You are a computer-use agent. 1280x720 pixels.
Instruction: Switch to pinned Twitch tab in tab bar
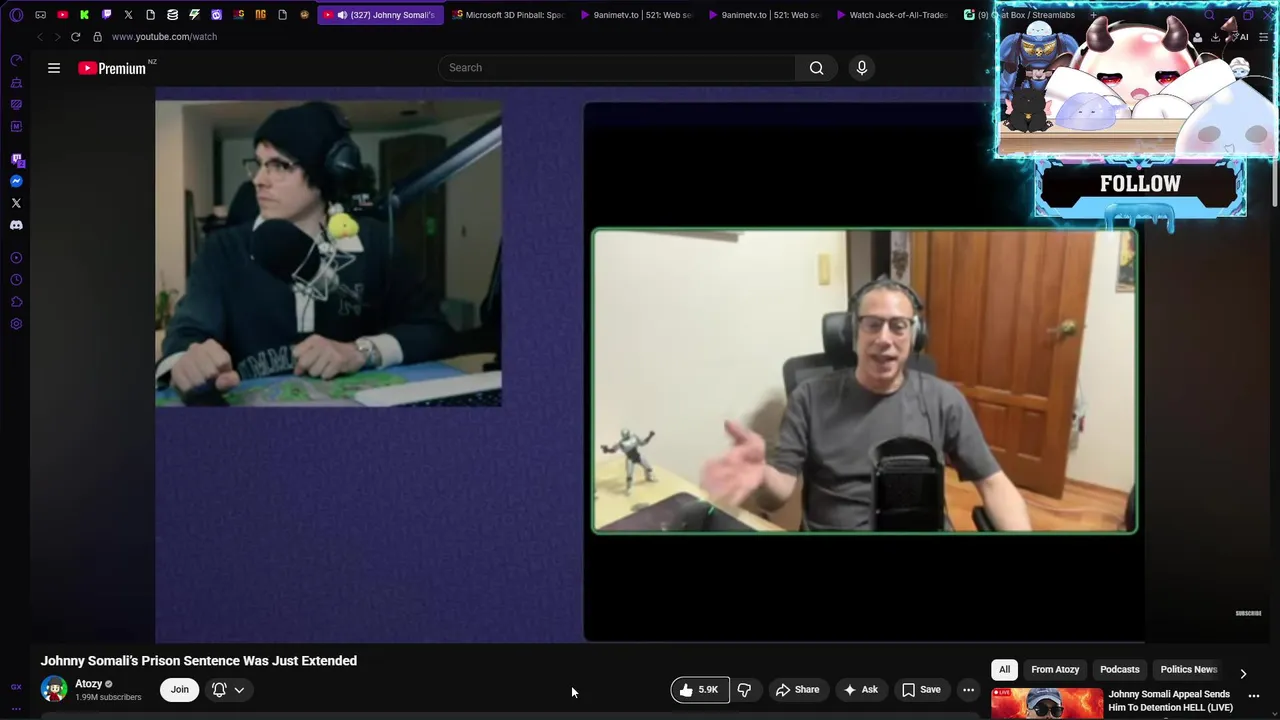tap(106, 15)
